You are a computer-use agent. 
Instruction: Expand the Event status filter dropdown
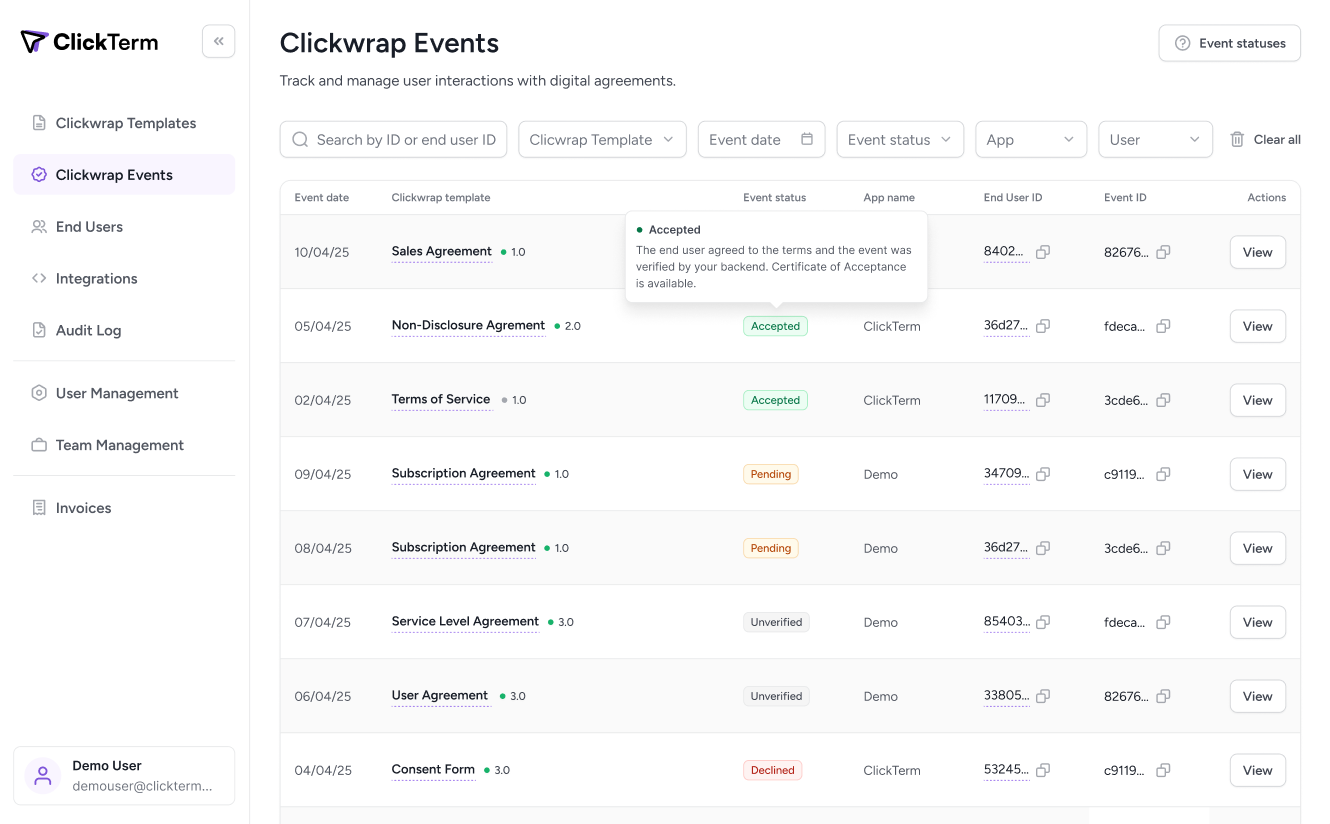point(899,140)
